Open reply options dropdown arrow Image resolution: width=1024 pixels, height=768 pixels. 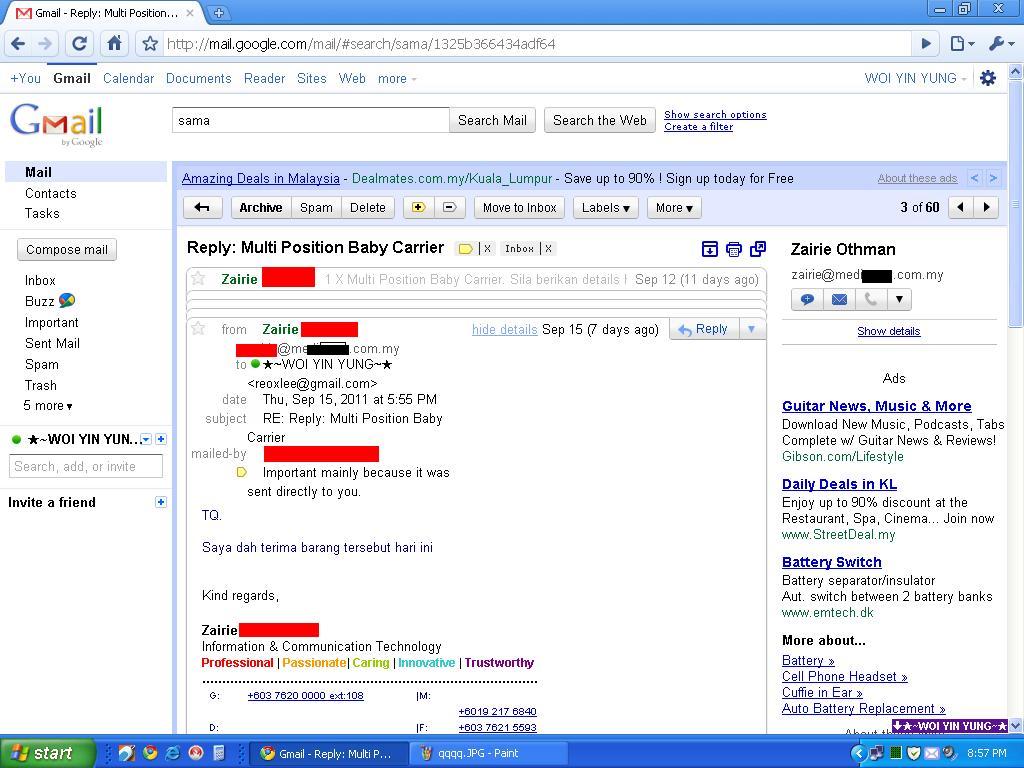tap(751, 328)
